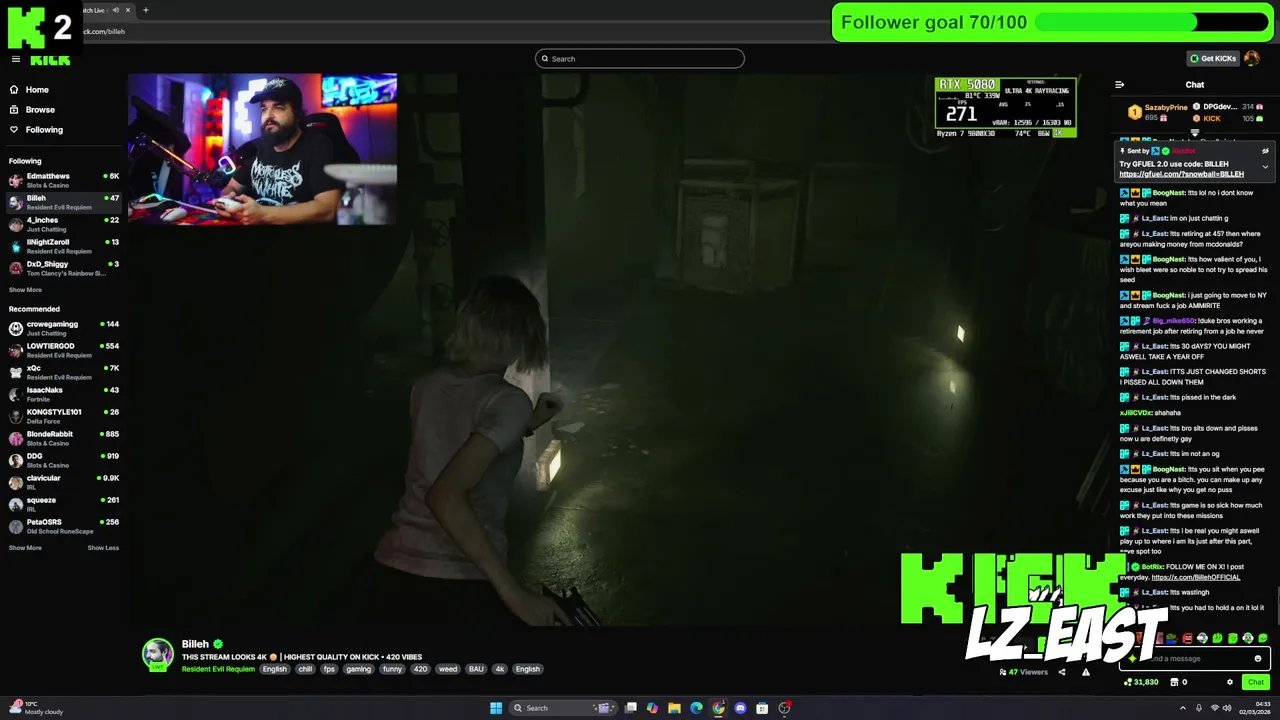Open the weather widget on taskbar

[34, 708]
